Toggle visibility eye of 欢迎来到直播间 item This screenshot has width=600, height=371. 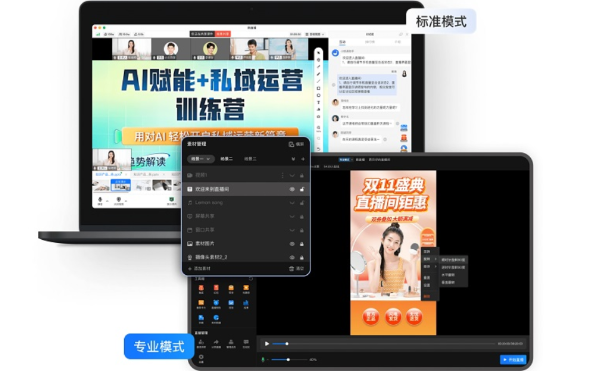click(x=292, y=189)
